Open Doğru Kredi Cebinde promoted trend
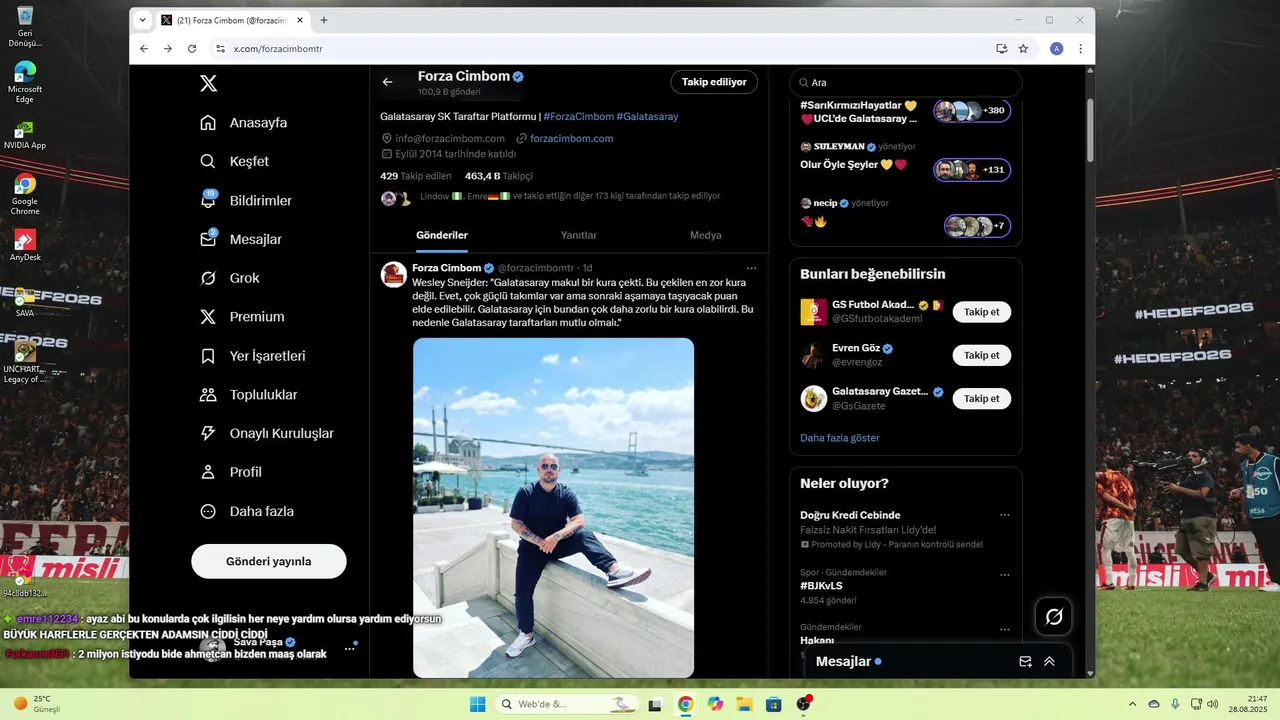Screen dimensions: 1280x720 point(850,515)
